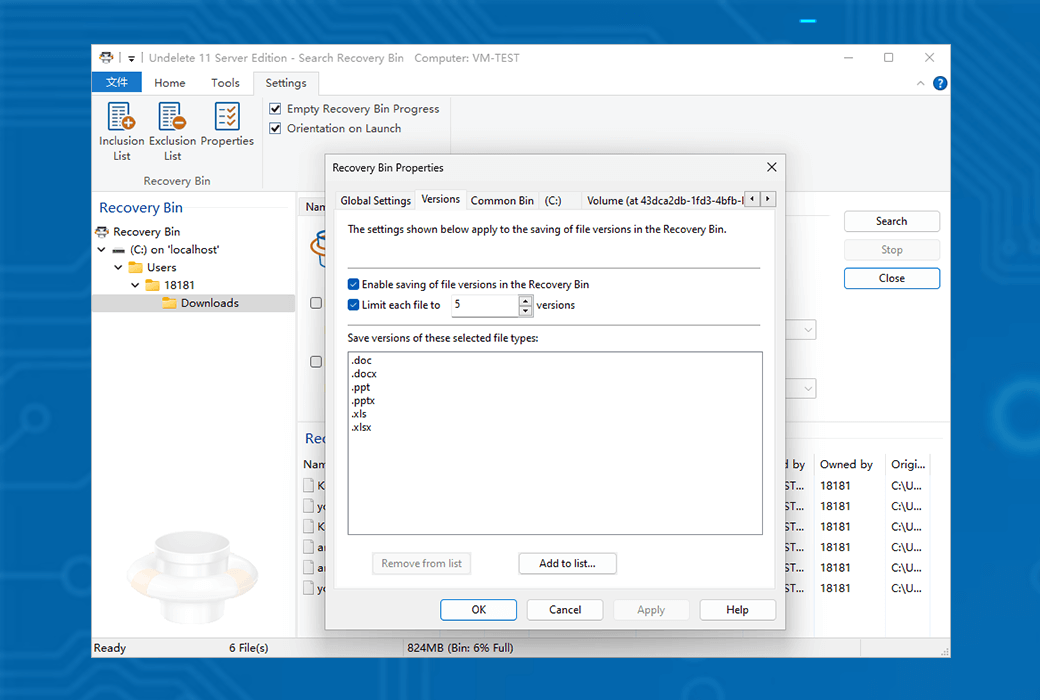Click the Add to list... button
Viewport: 1040px width, 700px height.
point(567,563)
